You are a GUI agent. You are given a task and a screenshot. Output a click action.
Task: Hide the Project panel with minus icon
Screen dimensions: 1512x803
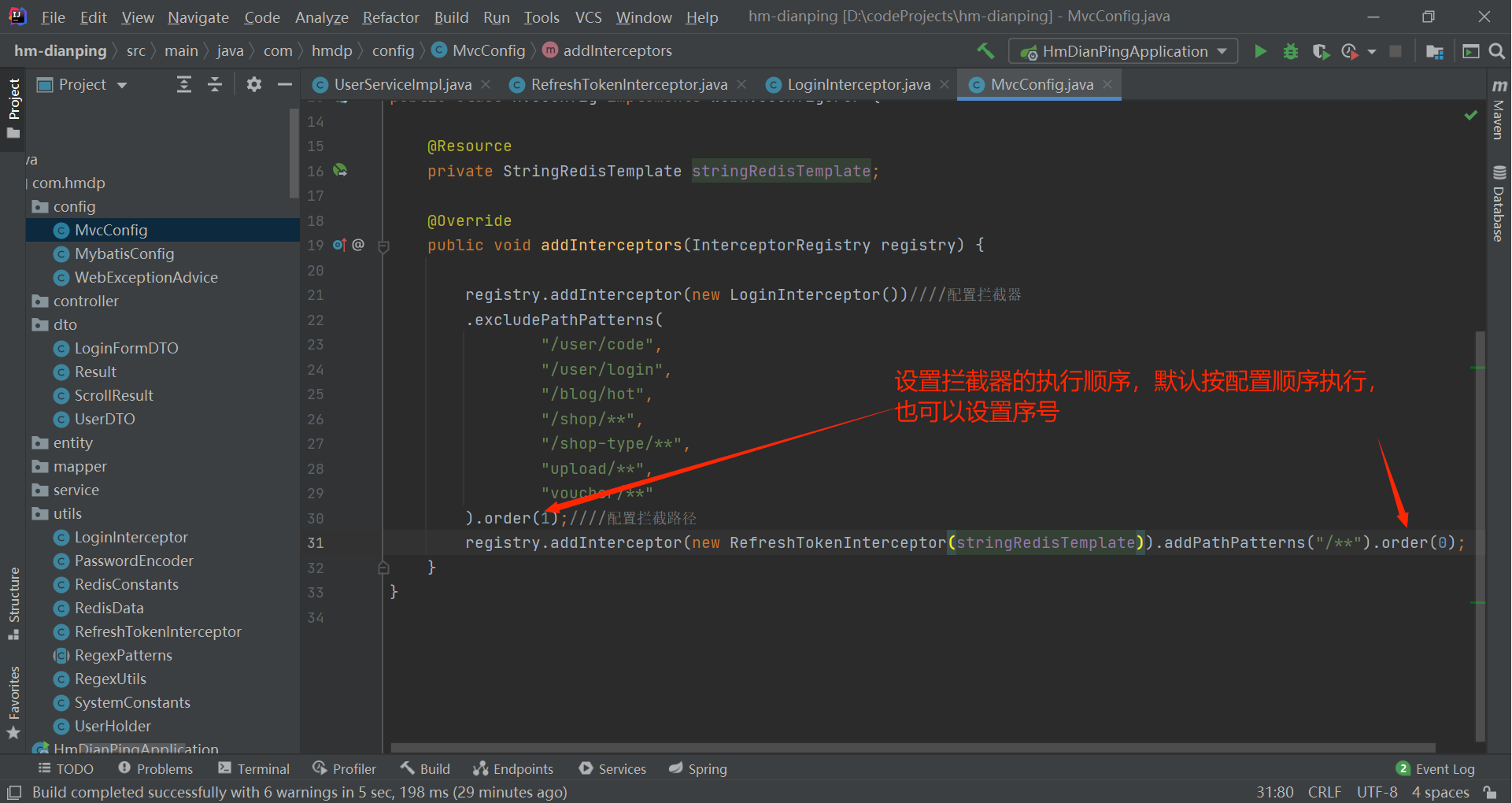(284, 84)
